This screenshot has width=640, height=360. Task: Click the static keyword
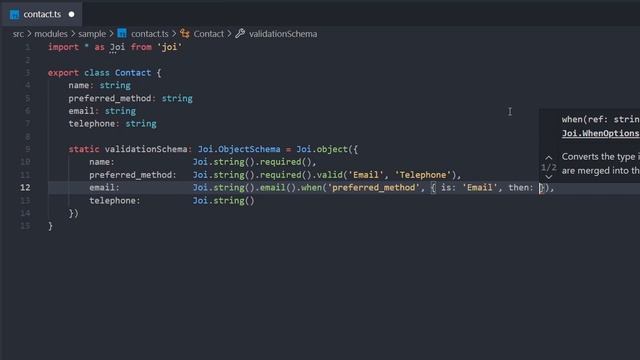[84, 149]
